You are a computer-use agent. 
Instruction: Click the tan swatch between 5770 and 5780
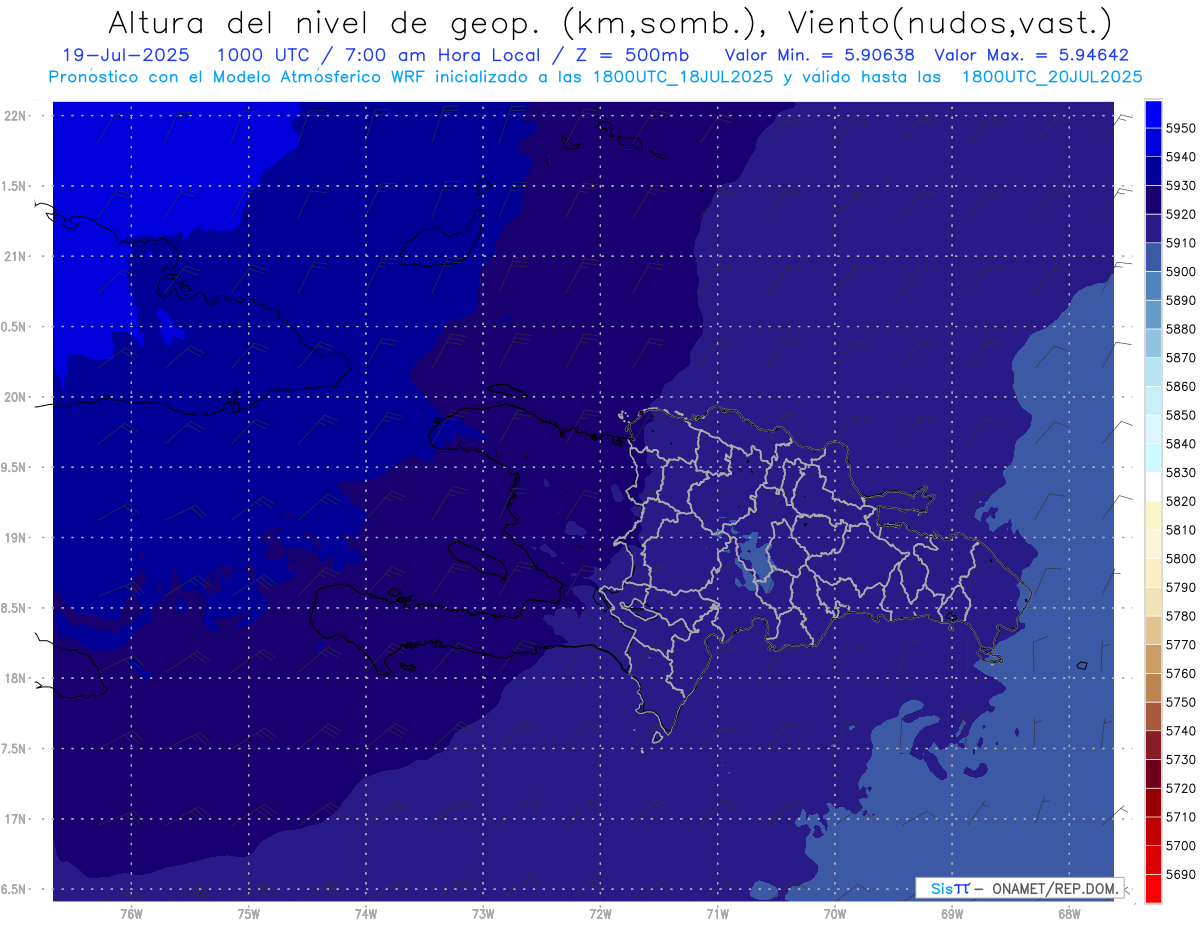1153,631
